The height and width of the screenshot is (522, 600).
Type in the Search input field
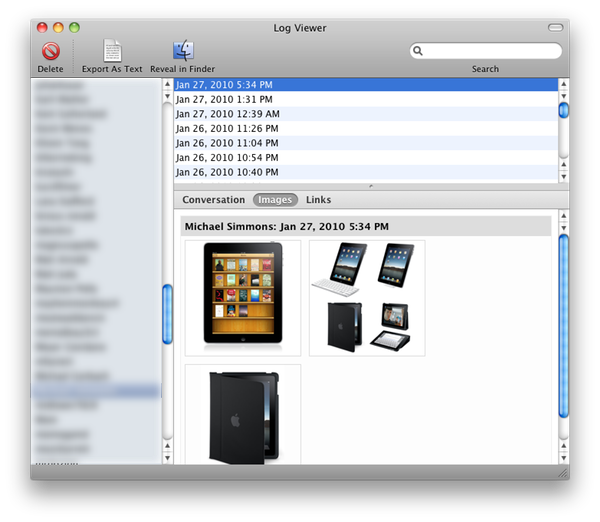(490, 51)
